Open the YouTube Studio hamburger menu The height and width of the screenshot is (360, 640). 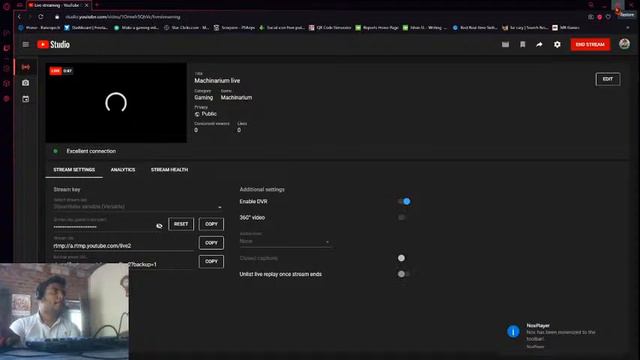point(26,44)
